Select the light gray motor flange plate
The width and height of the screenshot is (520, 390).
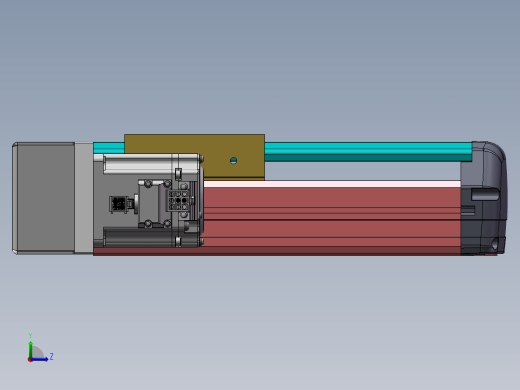(84, 198)
